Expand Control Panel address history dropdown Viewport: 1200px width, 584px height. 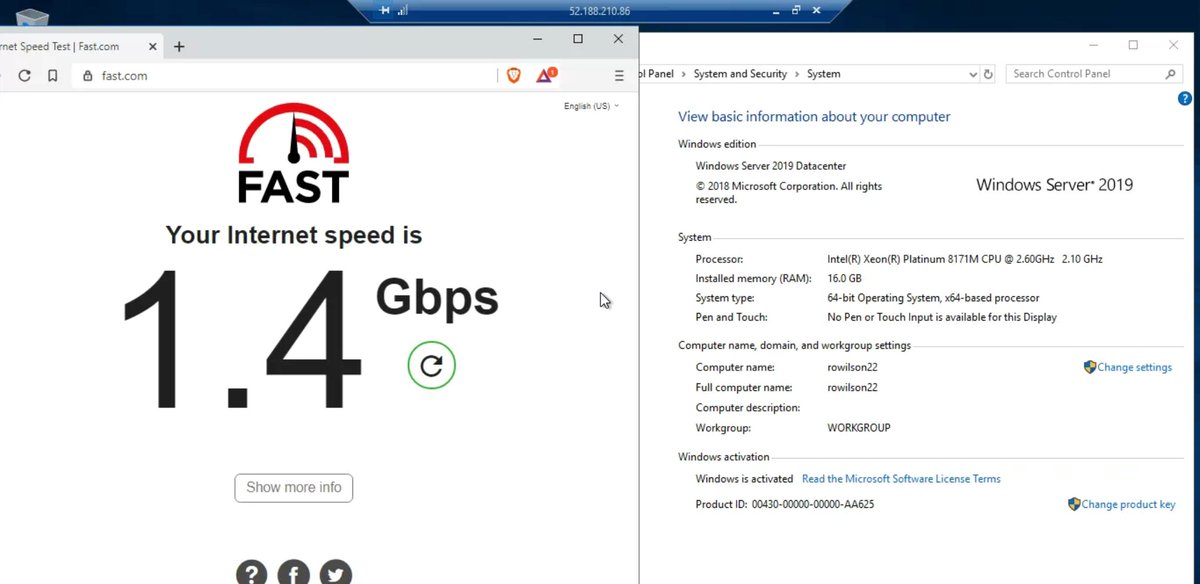[x=973, y=74]
